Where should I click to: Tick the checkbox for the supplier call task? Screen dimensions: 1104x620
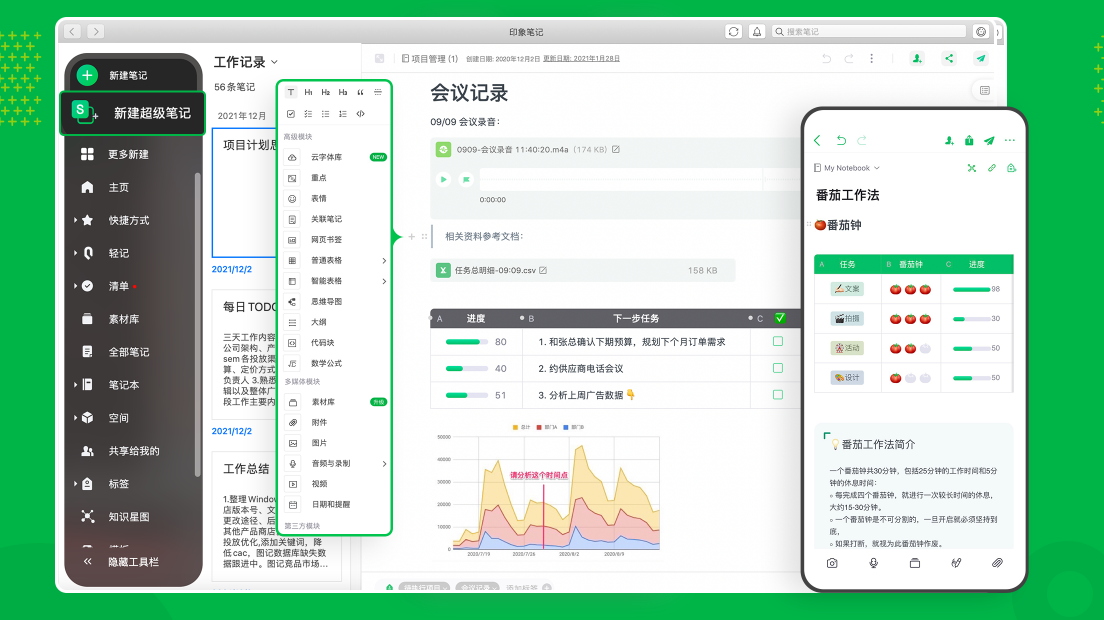778,368
